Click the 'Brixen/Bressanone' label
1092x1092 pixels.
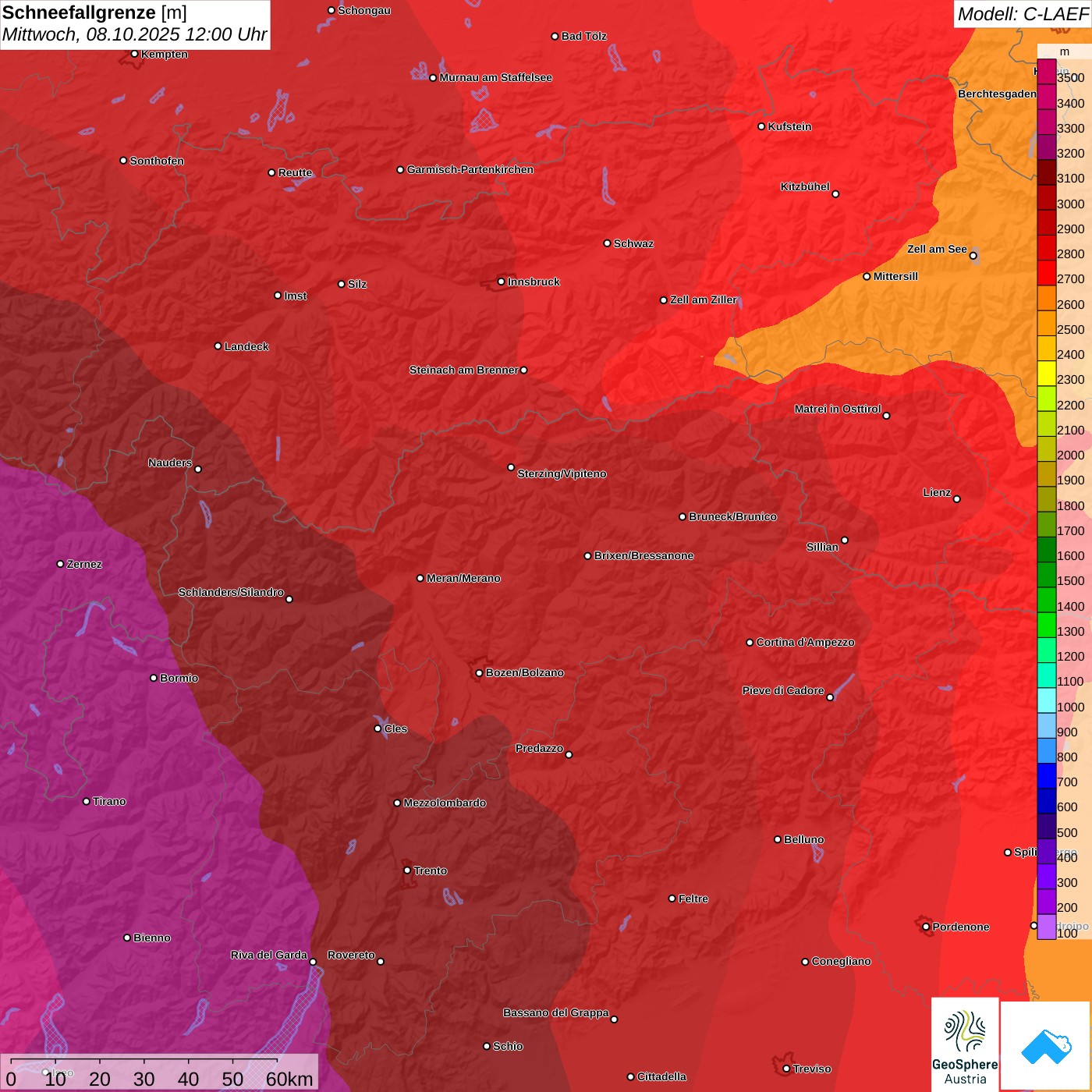tap(643, 555)
